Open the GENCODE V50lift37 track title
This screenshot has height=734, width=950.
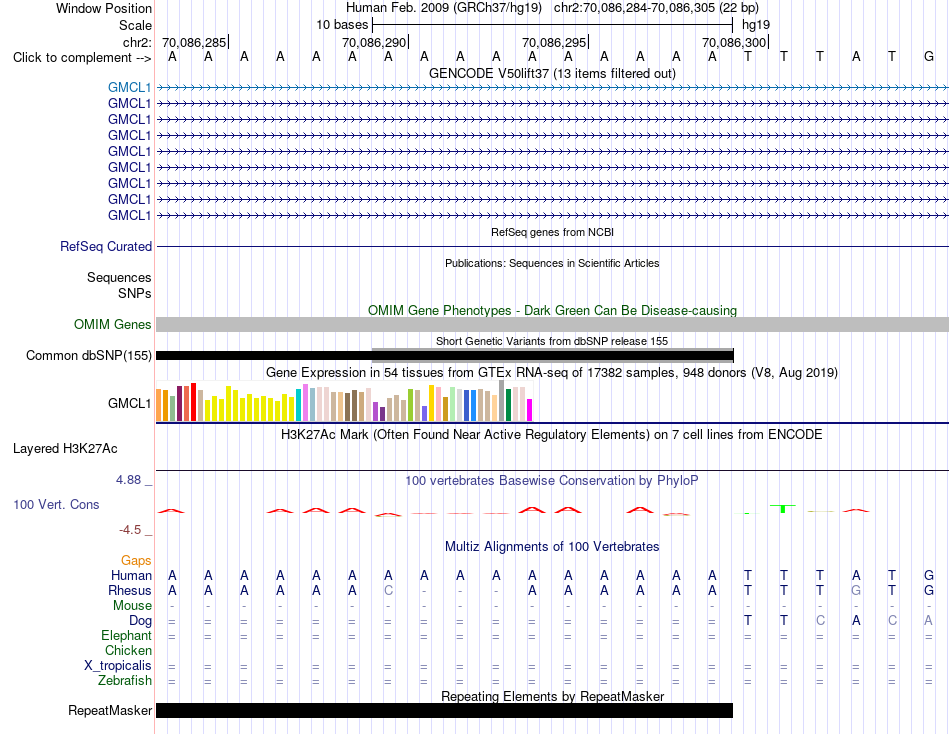click(552, 73)
